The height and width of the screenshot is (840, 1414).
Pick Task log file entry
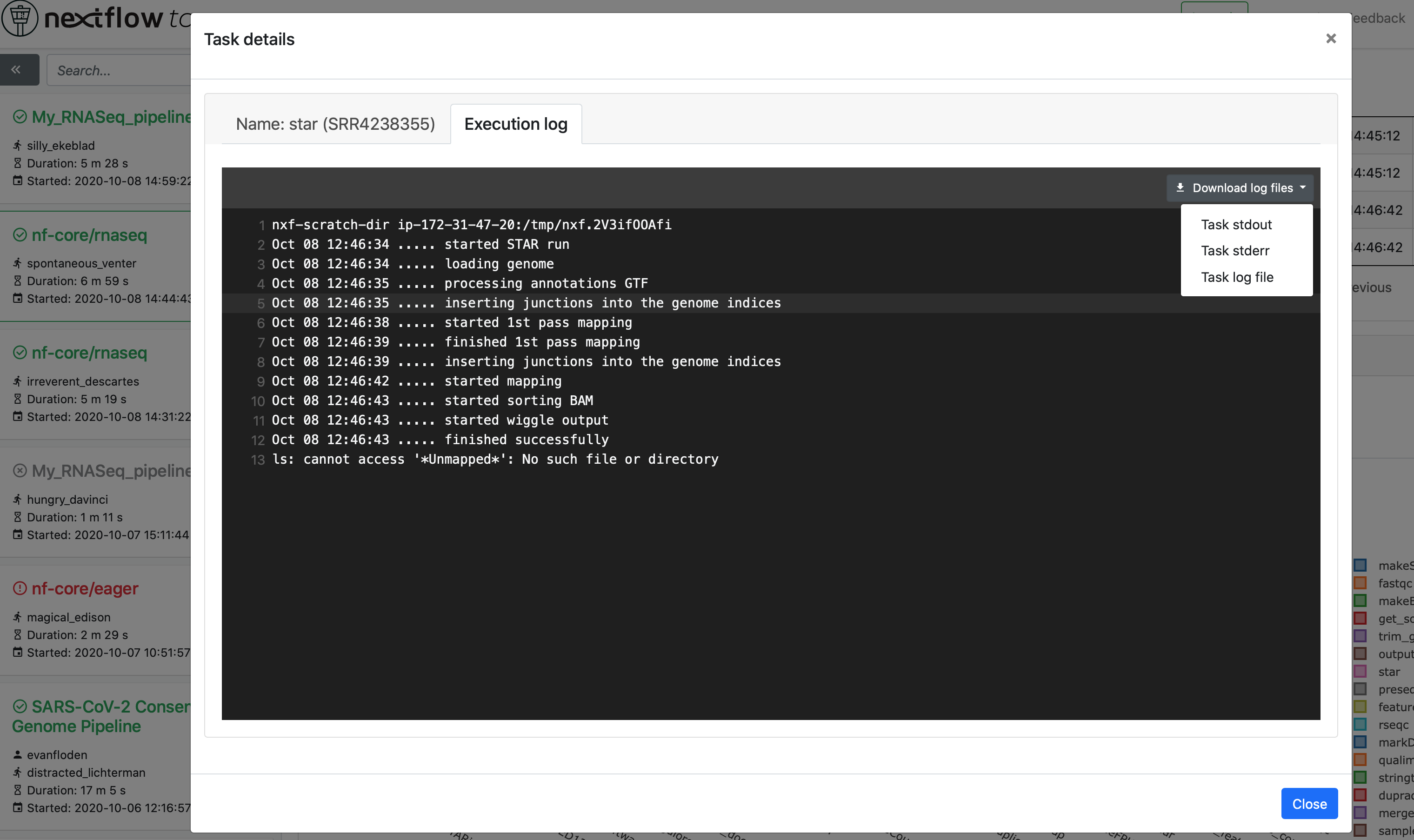click(x=1237, y=277)
